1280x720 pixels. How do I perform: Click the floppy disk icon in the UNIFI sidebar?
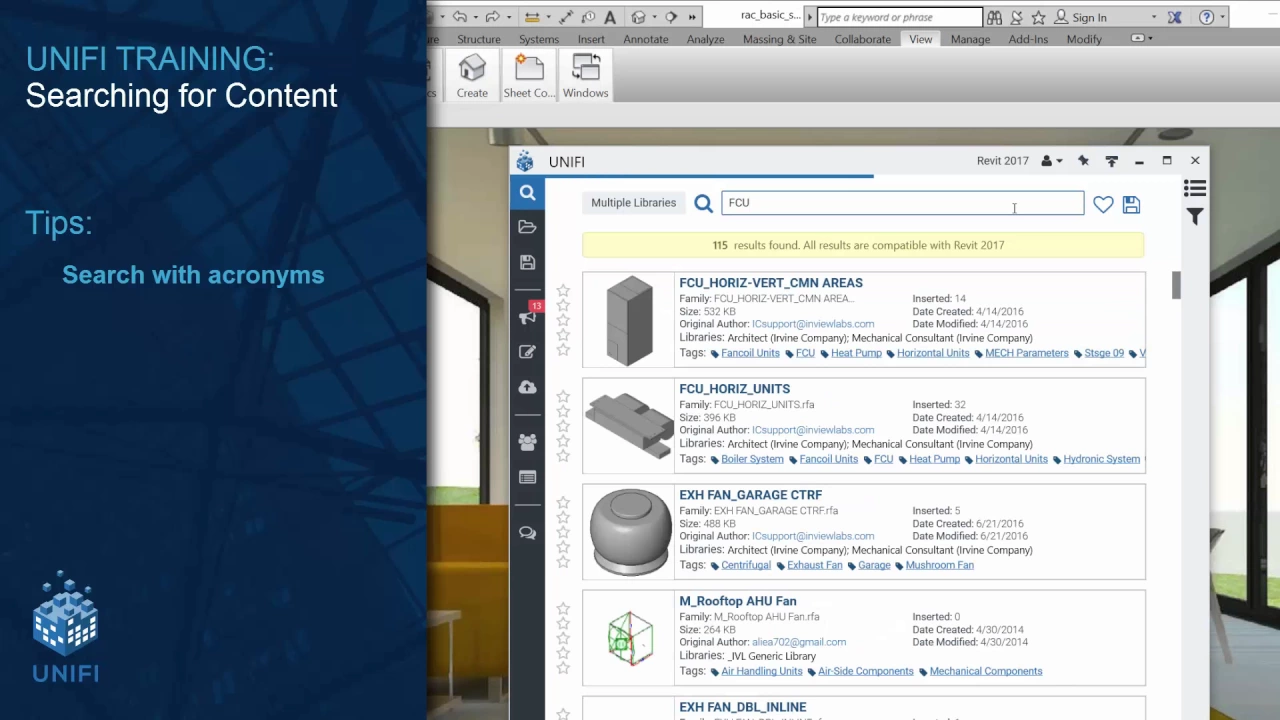click(x=527, y=262)
